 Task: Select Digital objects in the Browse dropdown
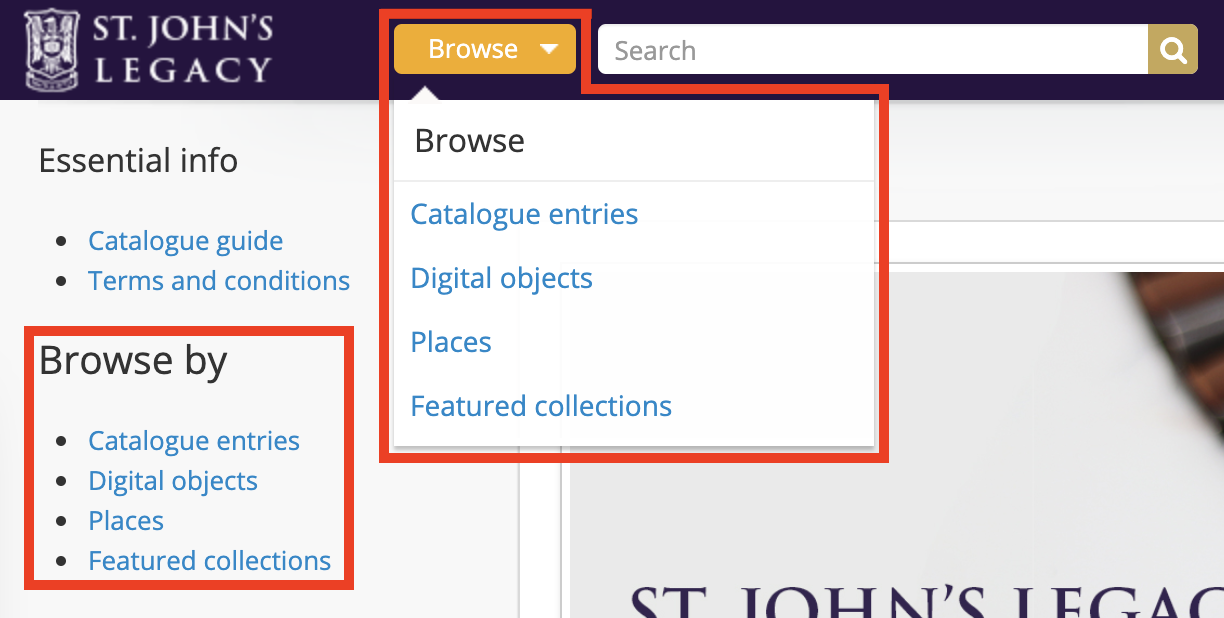coord(501,277)
